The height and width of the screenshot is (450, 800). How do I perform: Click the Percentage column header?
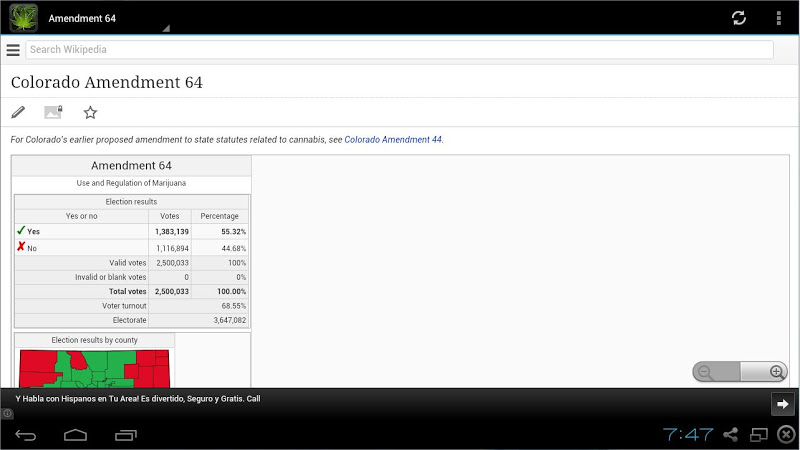click(x=219, y=216)
